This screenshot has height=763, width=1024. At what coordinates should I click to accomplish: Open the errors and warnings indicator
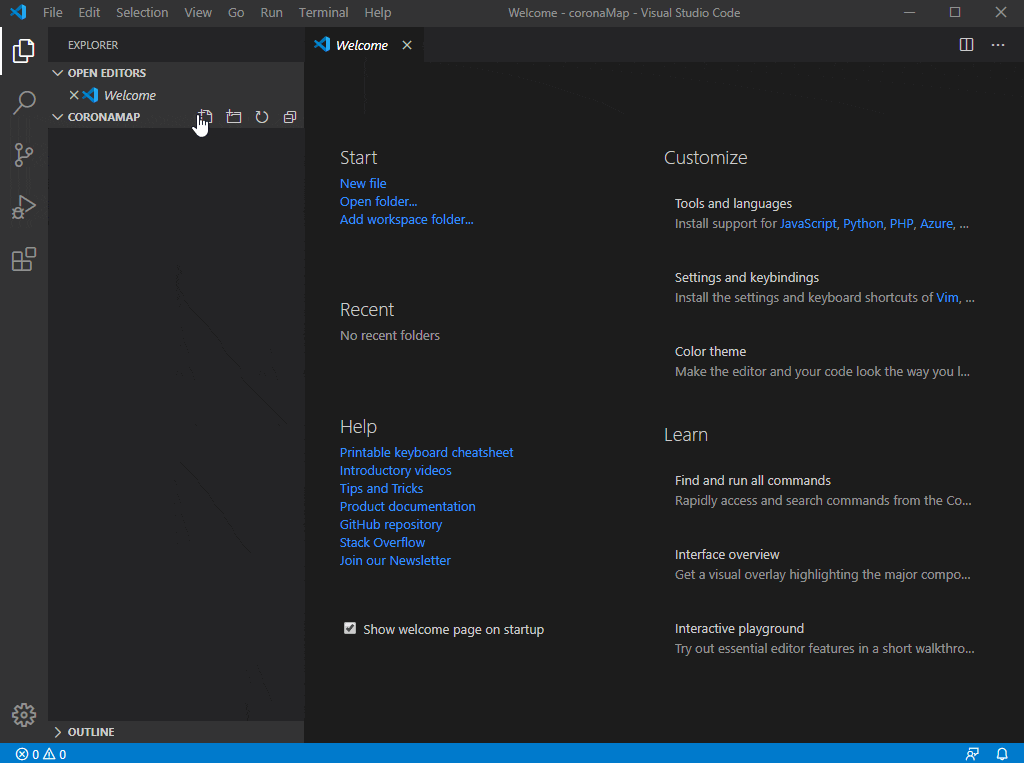41,754
